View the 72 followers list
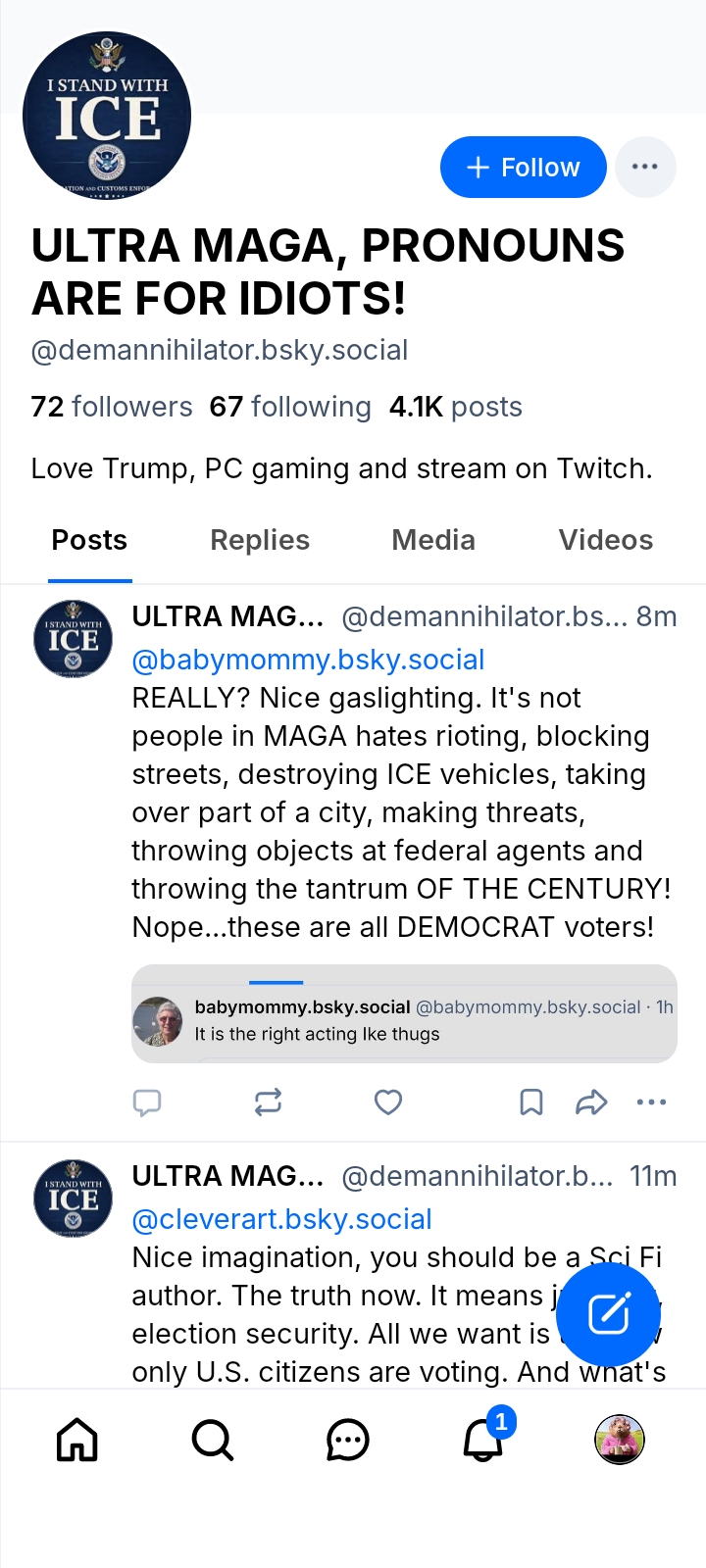Screen dimensions: 706x1568 (112, 407)
